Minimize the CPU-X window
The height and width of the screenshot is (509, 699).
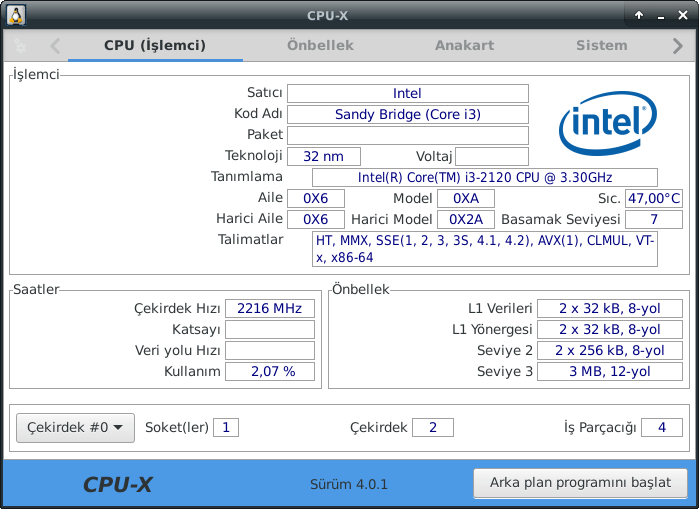(x=661, y=16)
